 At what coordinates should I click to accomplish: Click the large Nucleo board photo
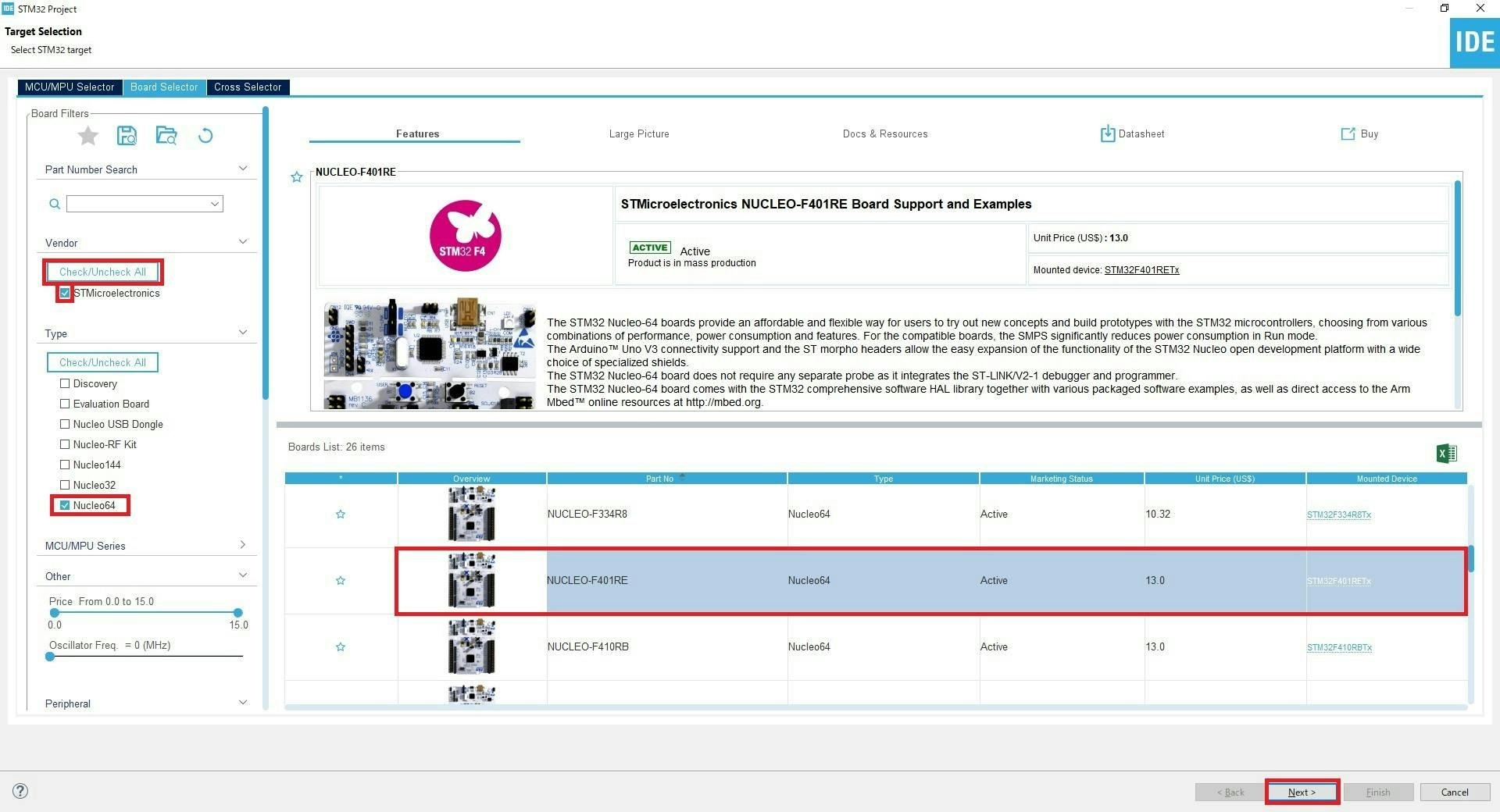[430, 353]
